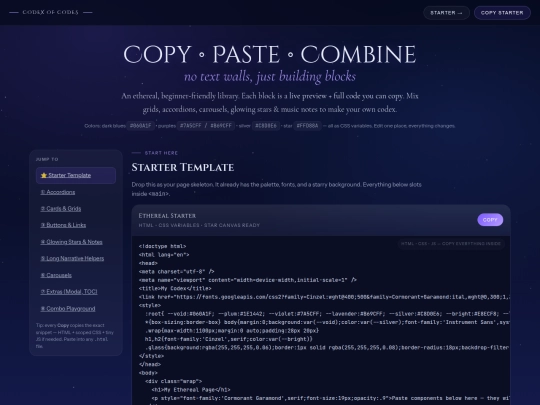Click the #7A5CFF / #B69CFF purple color chip
The image size is (540, 405).
pos(206,126)
